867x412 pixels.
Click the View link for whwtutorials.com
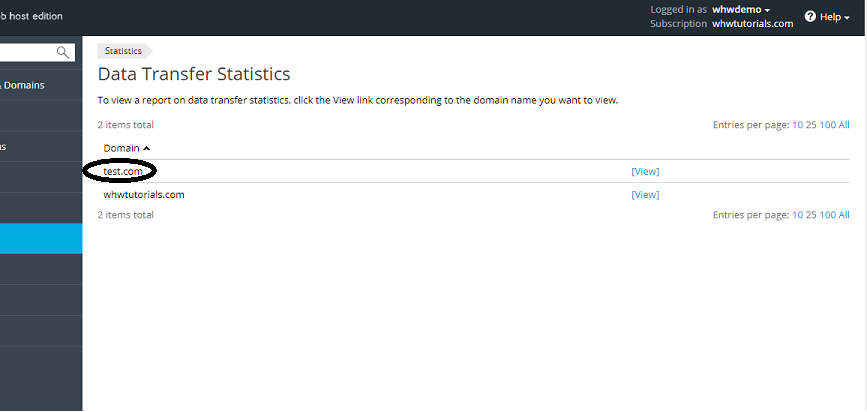click(x=645, y=195)
